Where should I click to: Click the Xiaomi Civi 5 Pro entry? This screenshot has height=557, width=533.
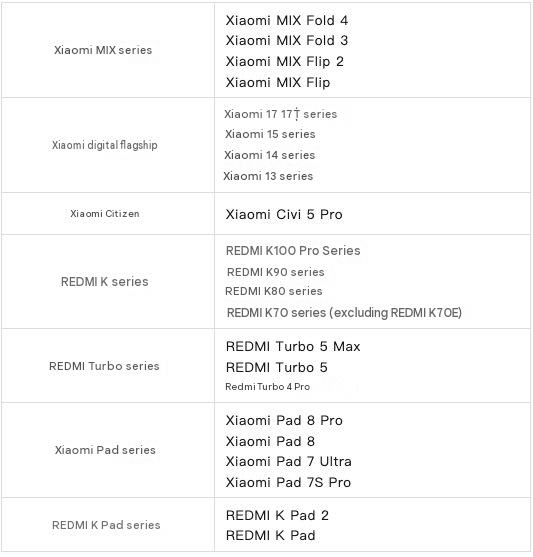tap(284, 214)
